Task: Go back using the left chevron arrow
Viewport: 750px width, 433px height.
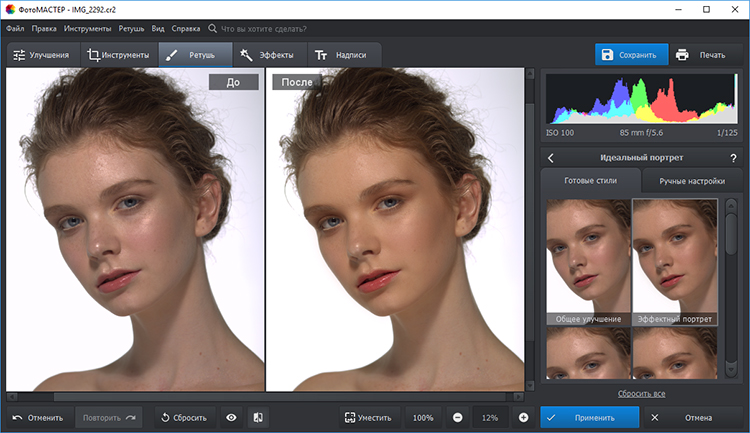Action: click(x=551, y=158)
